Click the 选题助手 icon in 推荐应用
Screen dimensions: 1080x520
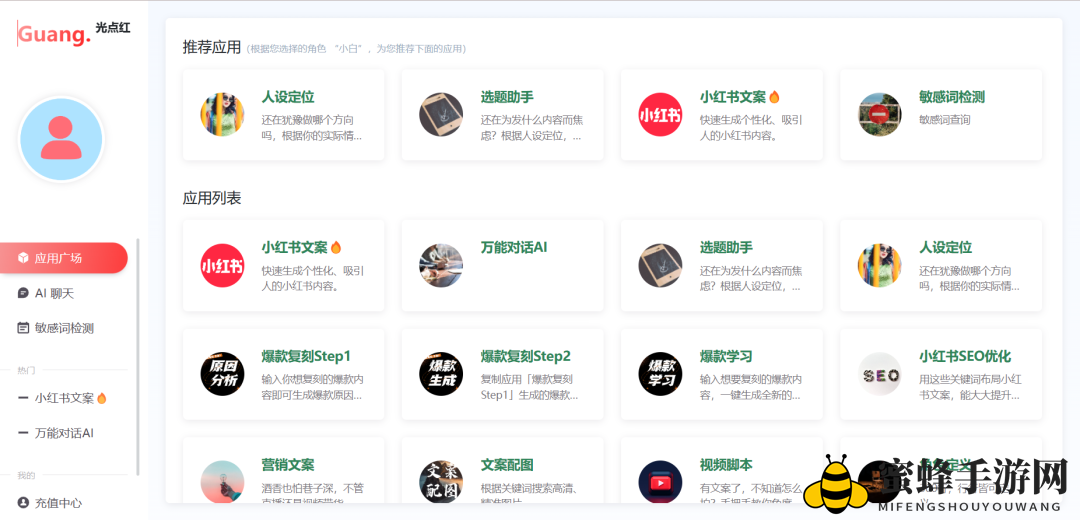(x=441, y=114)
